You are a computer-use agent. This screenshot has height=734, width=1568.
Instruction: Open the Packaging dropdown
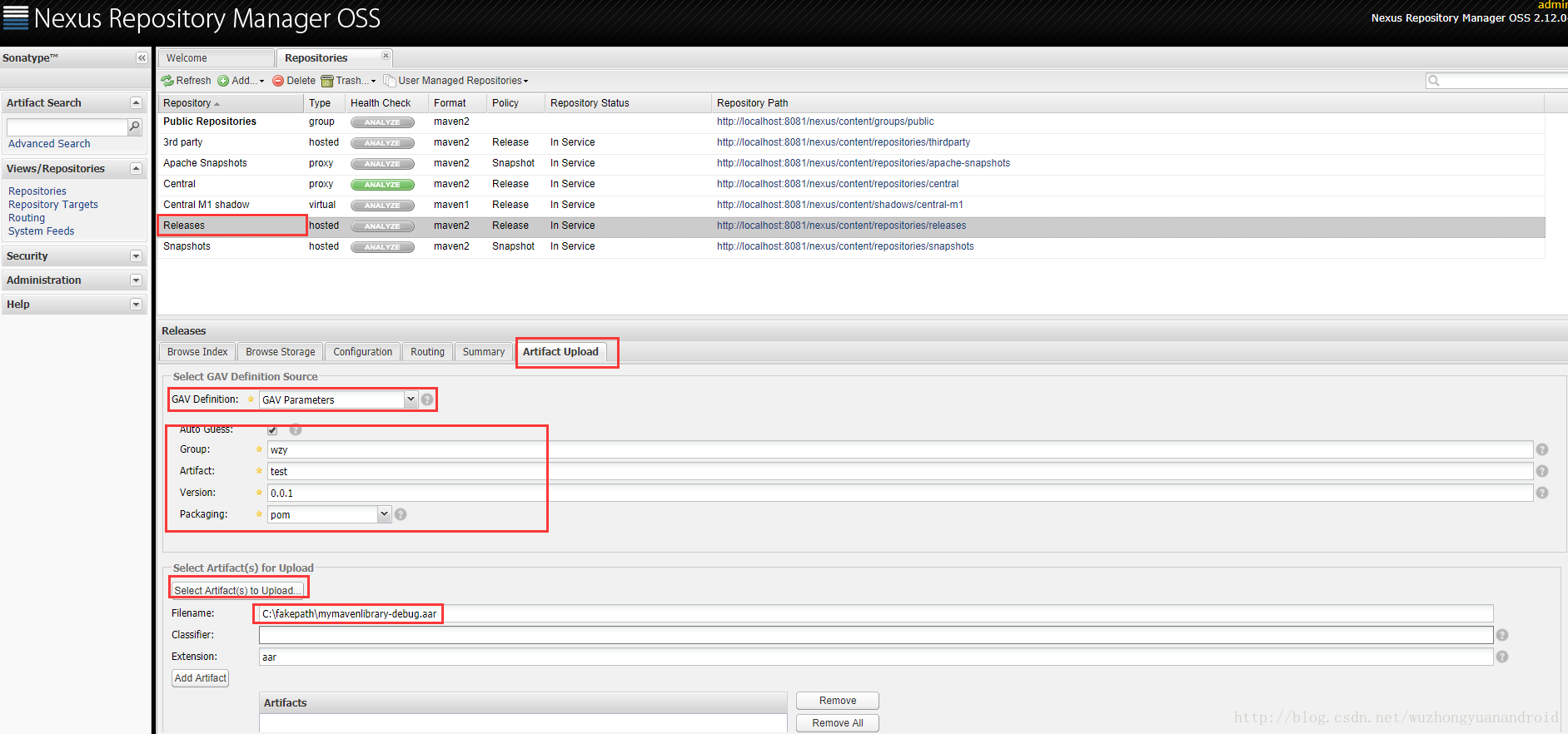click(x=384, y=514)
